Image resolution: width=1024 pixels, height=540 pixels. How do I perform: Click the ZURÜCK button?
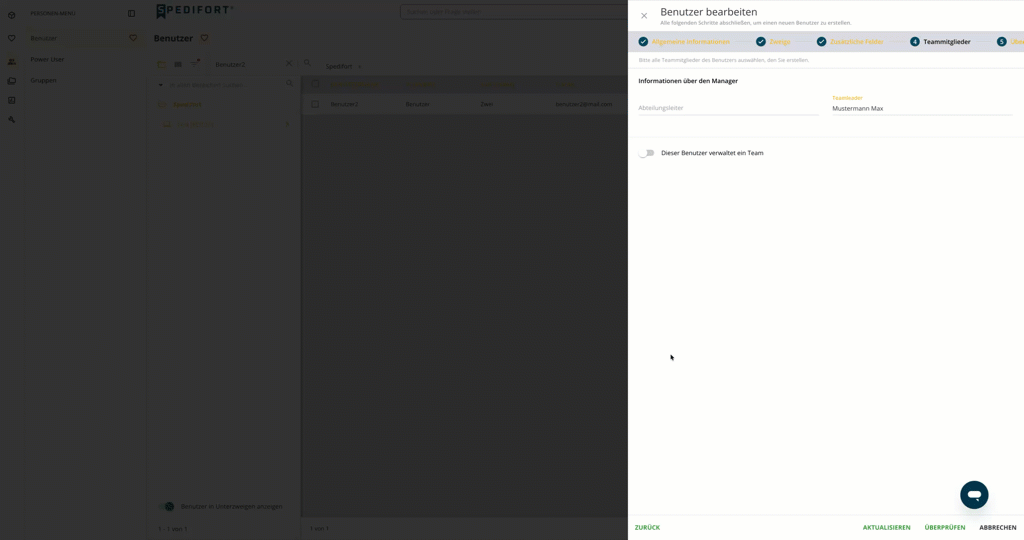click(x=647, y=528)
